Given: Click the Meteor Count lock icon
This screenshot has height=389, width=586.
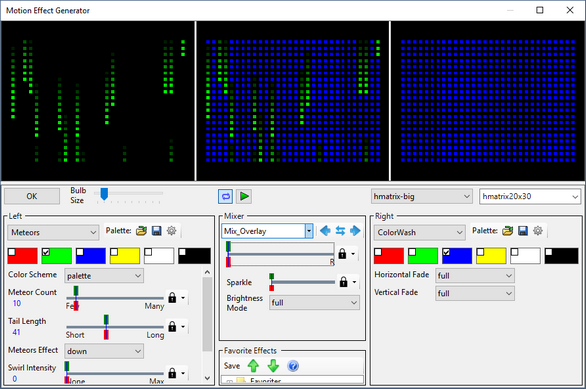Looking at the screenshot, I should [x=172, y=298].
